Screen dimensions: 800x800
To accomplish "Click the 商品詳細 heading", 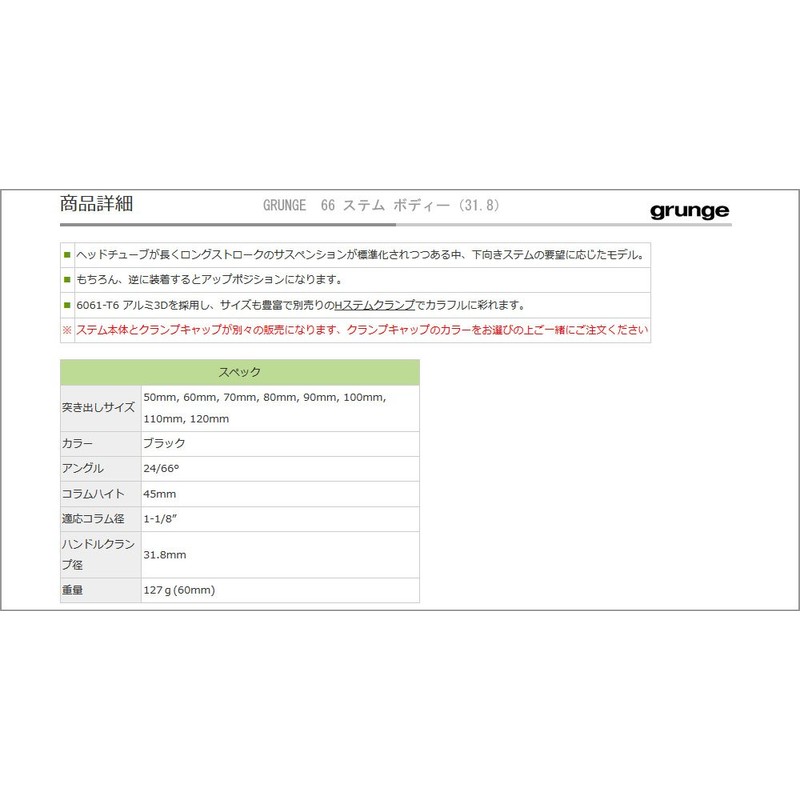I will 96,205.
